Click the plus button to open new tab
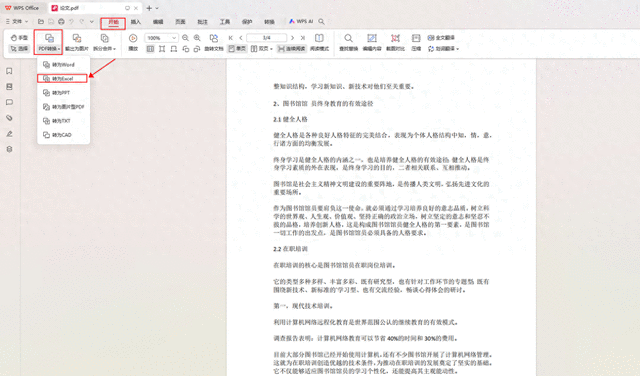 (149, 8)
